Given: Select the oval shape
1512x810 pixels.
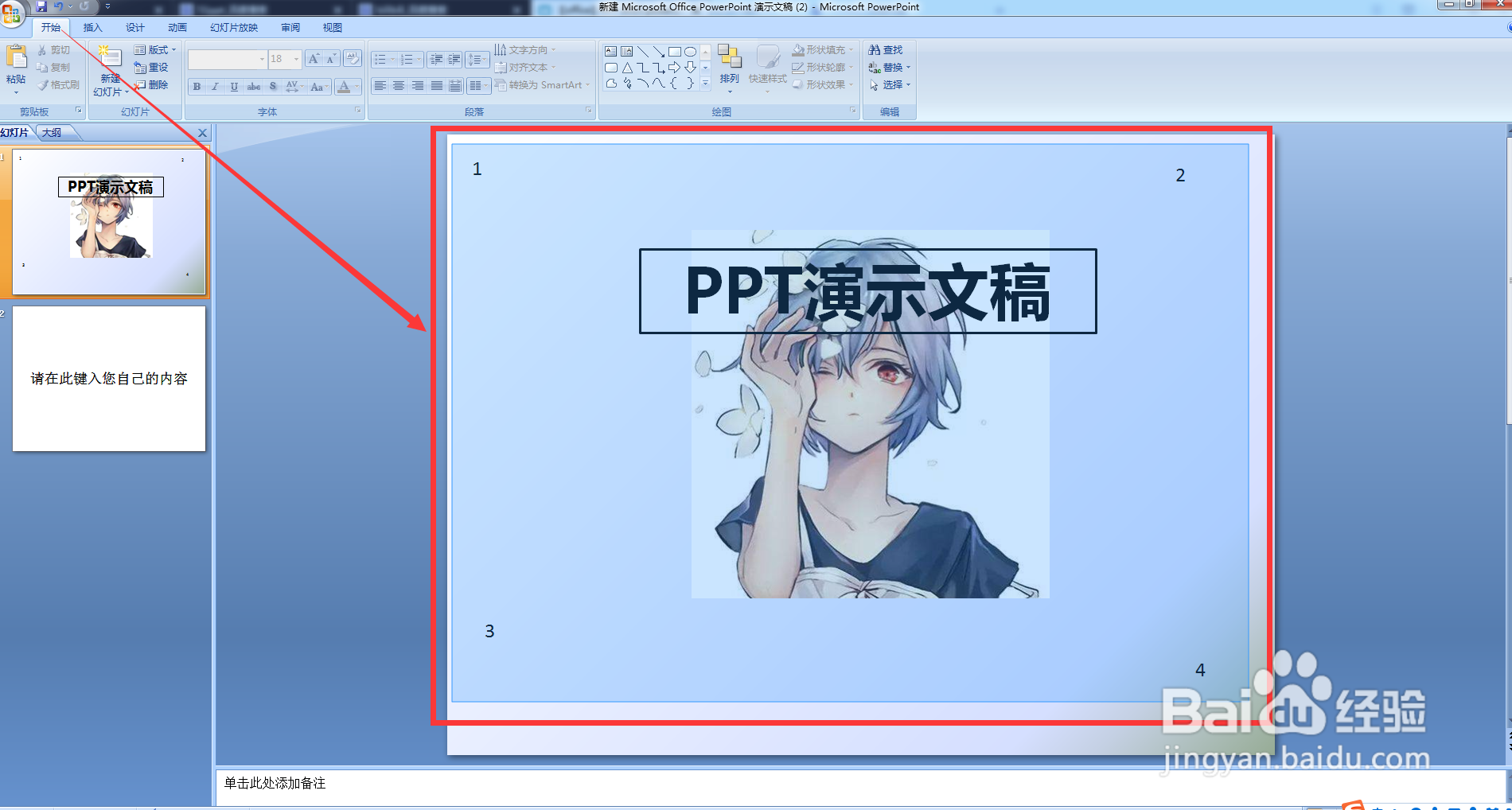Looking at the screenshot, I should (x=690, y=51).
